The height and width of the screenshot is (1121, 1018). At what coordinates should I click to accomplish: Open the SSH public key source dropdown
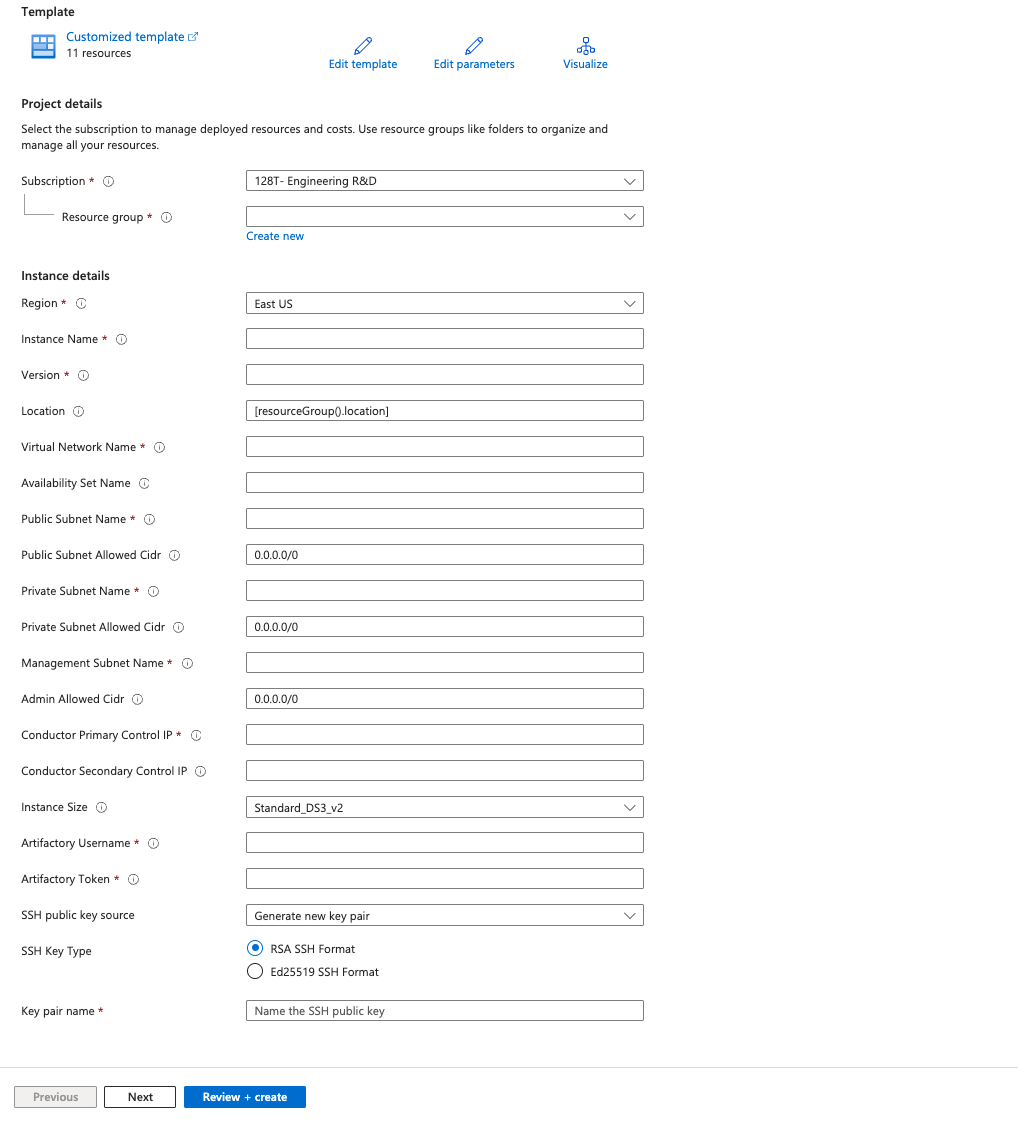(x=444, y=915)
